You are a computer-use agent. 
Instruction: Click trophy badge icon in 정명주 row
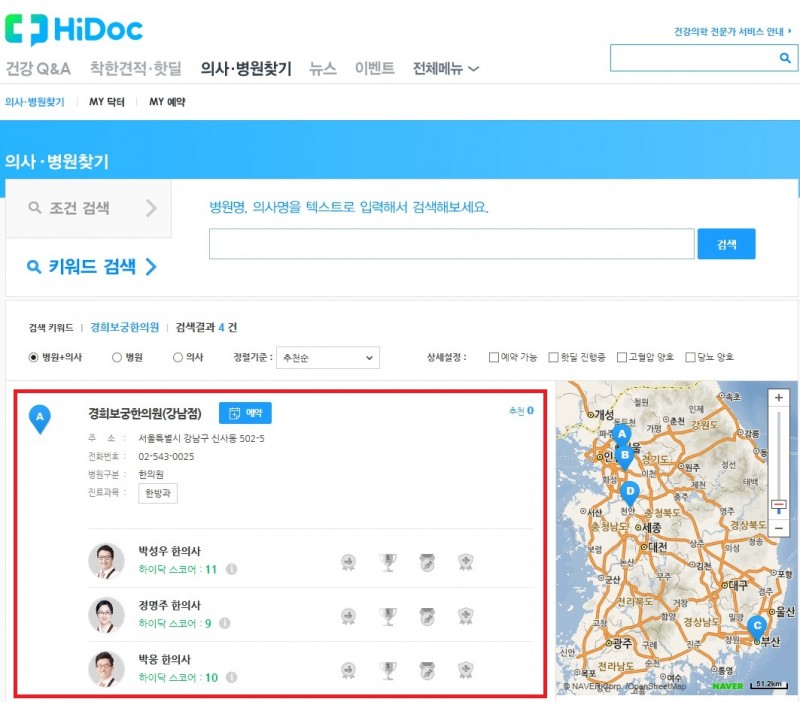(388, 616)
